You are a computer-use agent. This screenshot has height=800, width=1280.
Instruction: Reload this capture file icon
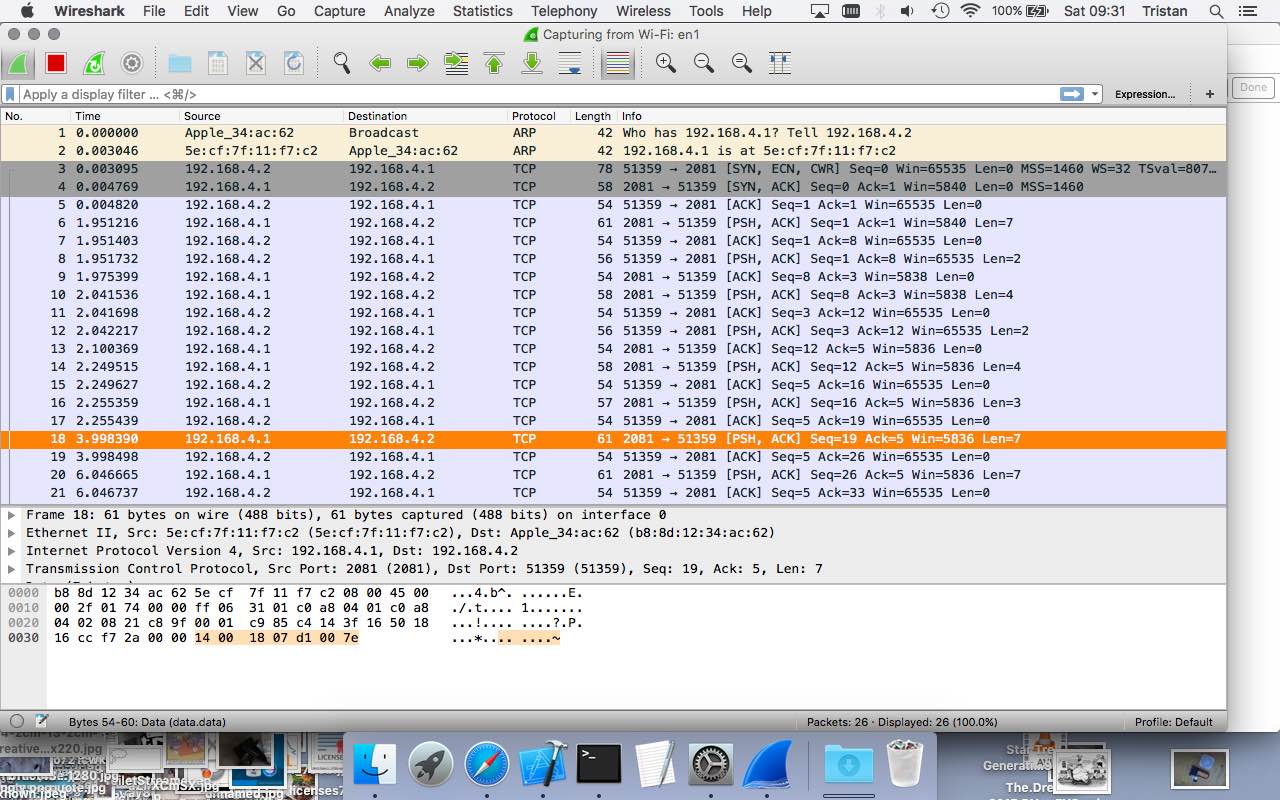294,64
